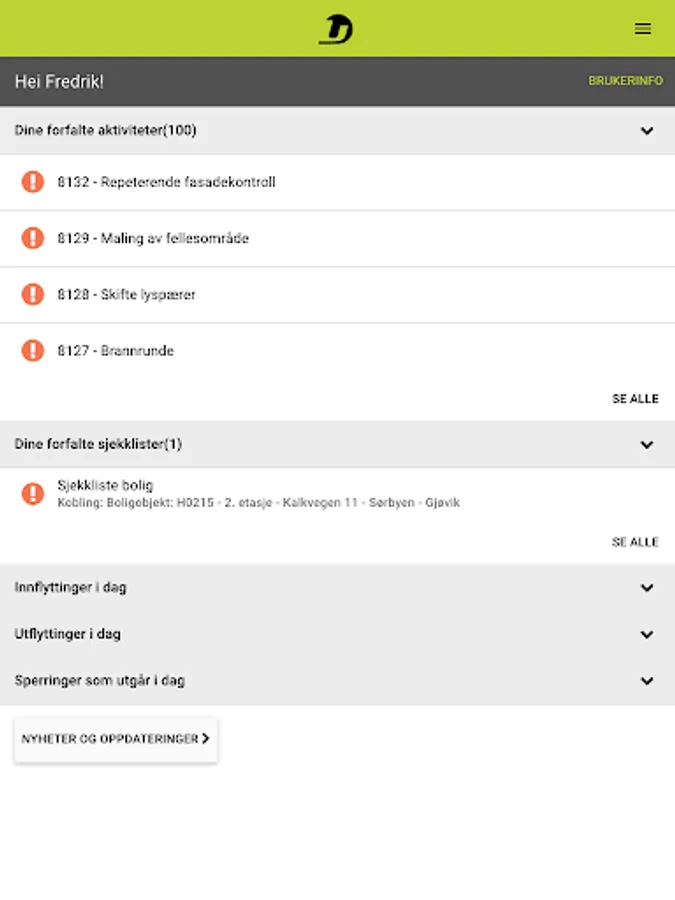Click arrow icon on Nyheter og oppdateringer
675x900 pixels.
[x=206, y=739]
